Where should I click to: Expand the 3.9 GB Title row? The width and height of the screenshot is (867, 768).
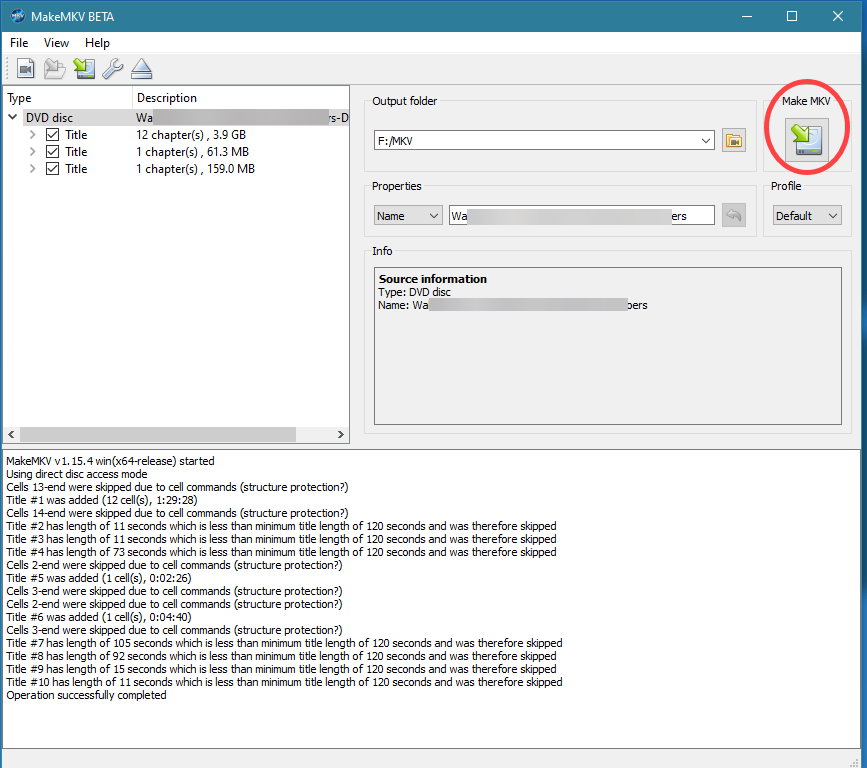coord(33,134)
